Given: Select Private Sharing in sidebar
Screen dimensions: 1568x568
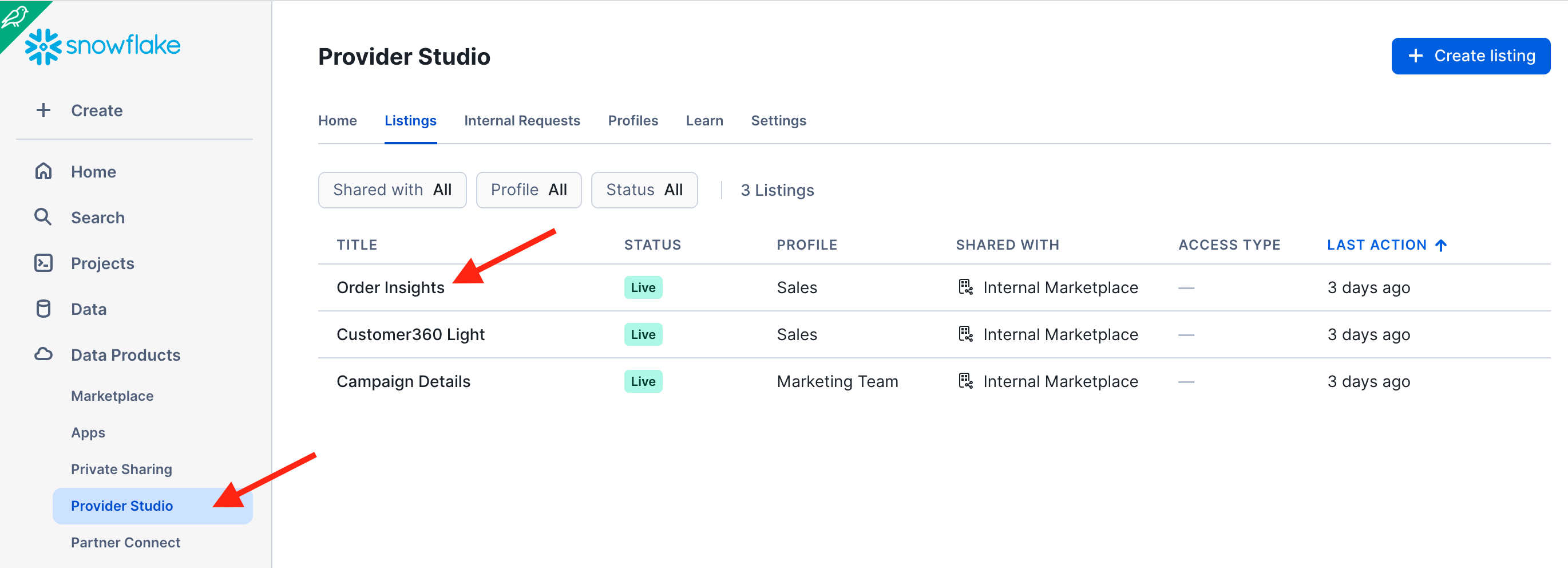Looking at the screenshot, I should [x=121, y=469].
